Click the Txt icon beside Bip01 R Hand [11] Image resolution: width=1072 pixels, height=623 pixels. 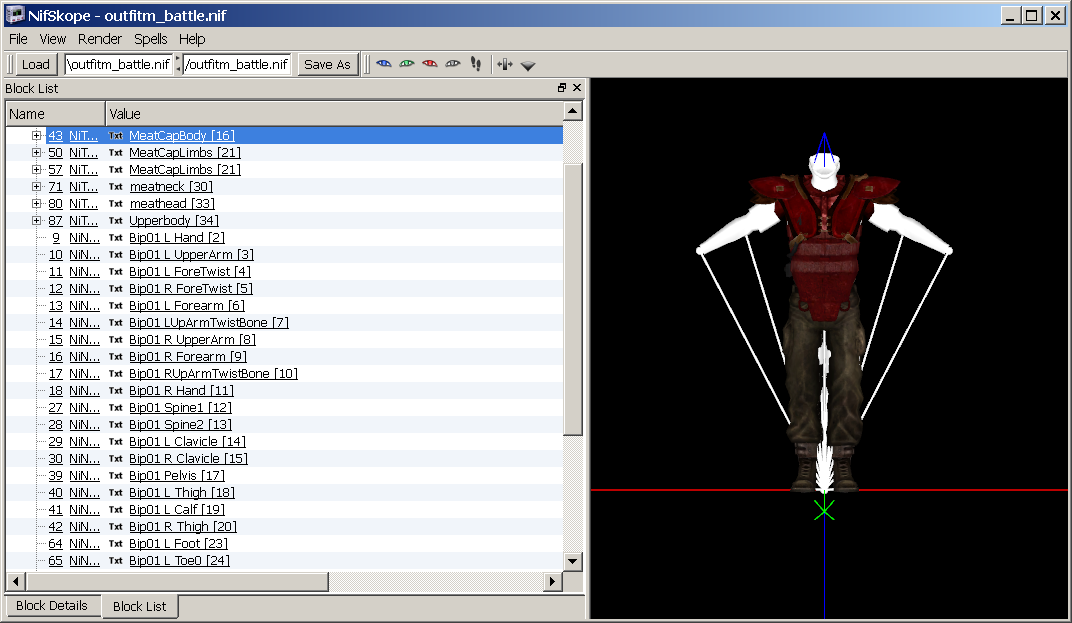coord(116,391)
